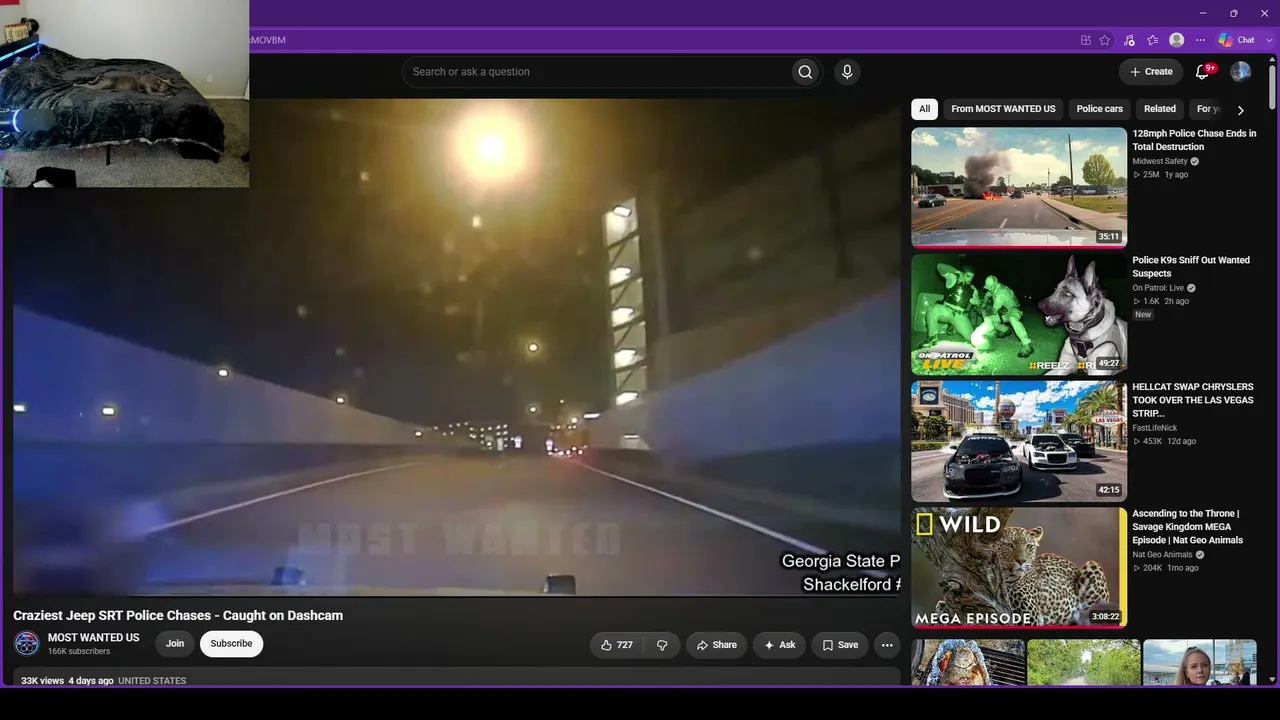Click the Nat Geo Animals channel name
The image size is (1280, 720).
pos(1162,555)
